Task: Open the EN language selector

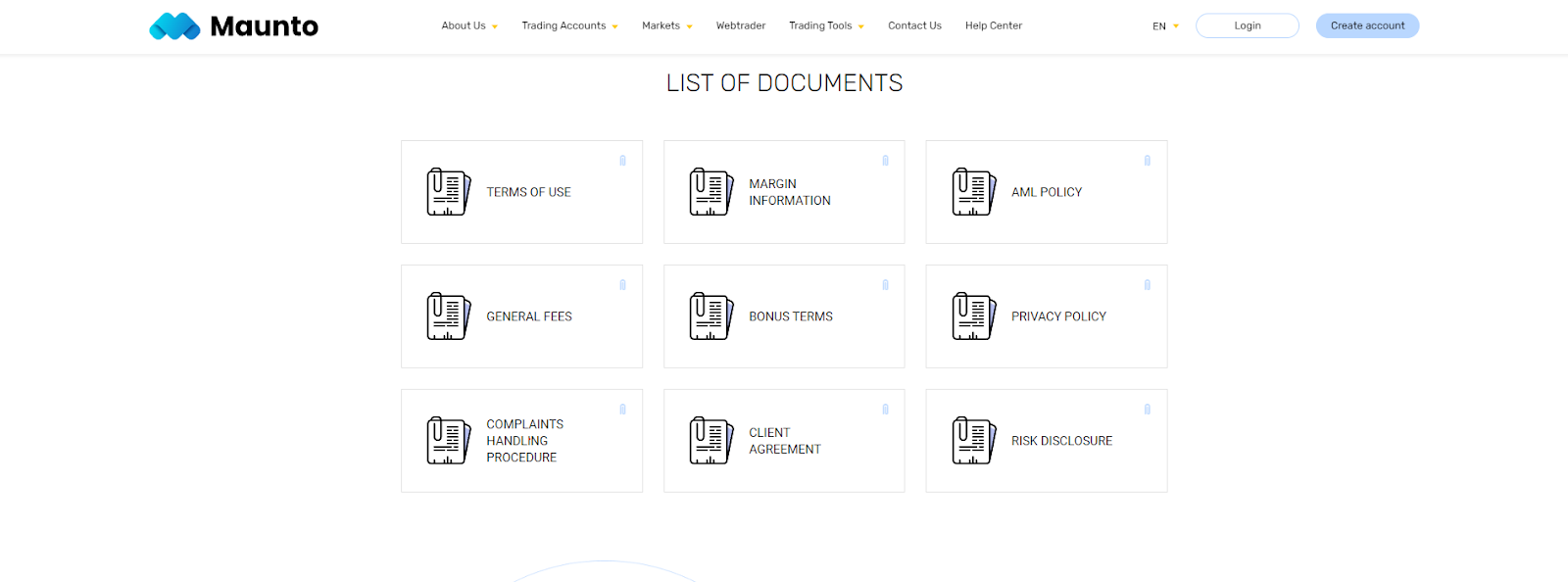Action: point(1165,26)
